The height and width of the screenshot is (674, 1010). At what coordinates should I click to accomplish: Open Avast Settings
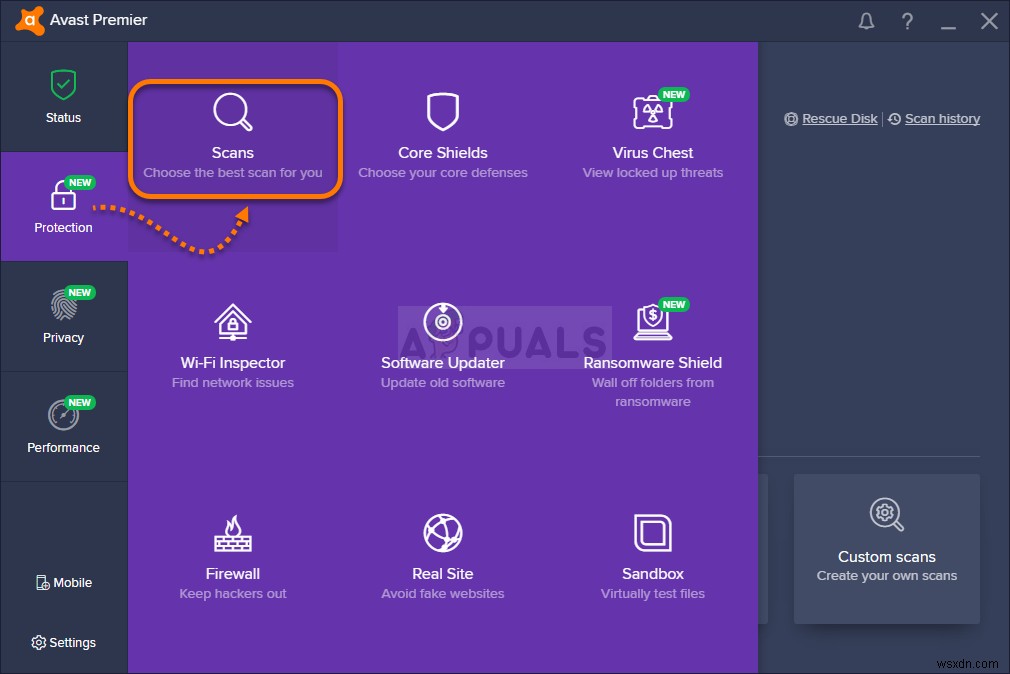pyautogui.click(x=63, y=642)
